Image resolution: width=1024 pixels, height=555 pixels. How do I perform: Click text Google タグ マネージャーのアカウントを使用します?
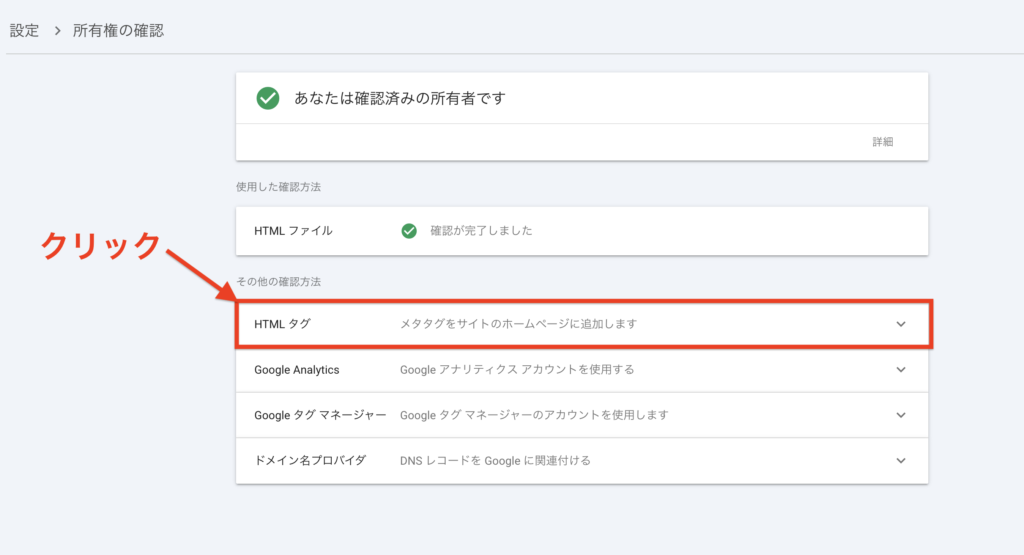click(x=534, y=415)
